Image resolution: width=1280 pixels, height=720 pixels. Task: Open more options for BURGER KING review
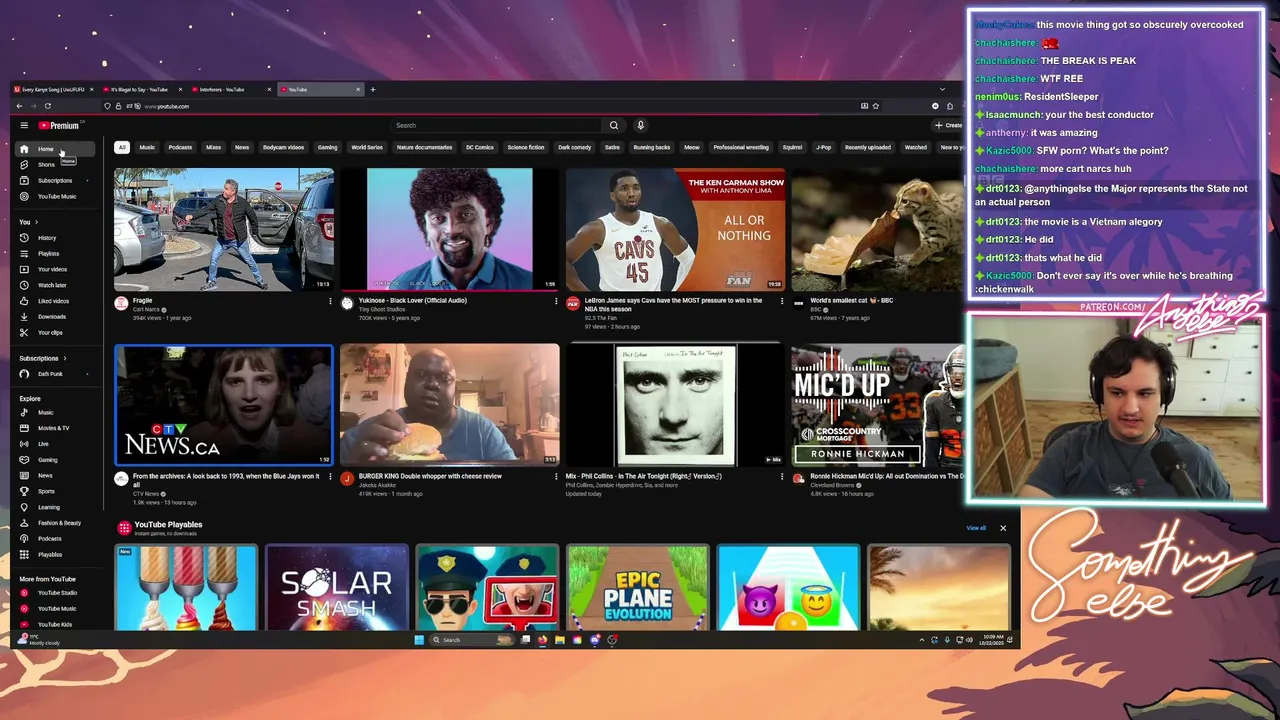[x=556, y=477]
